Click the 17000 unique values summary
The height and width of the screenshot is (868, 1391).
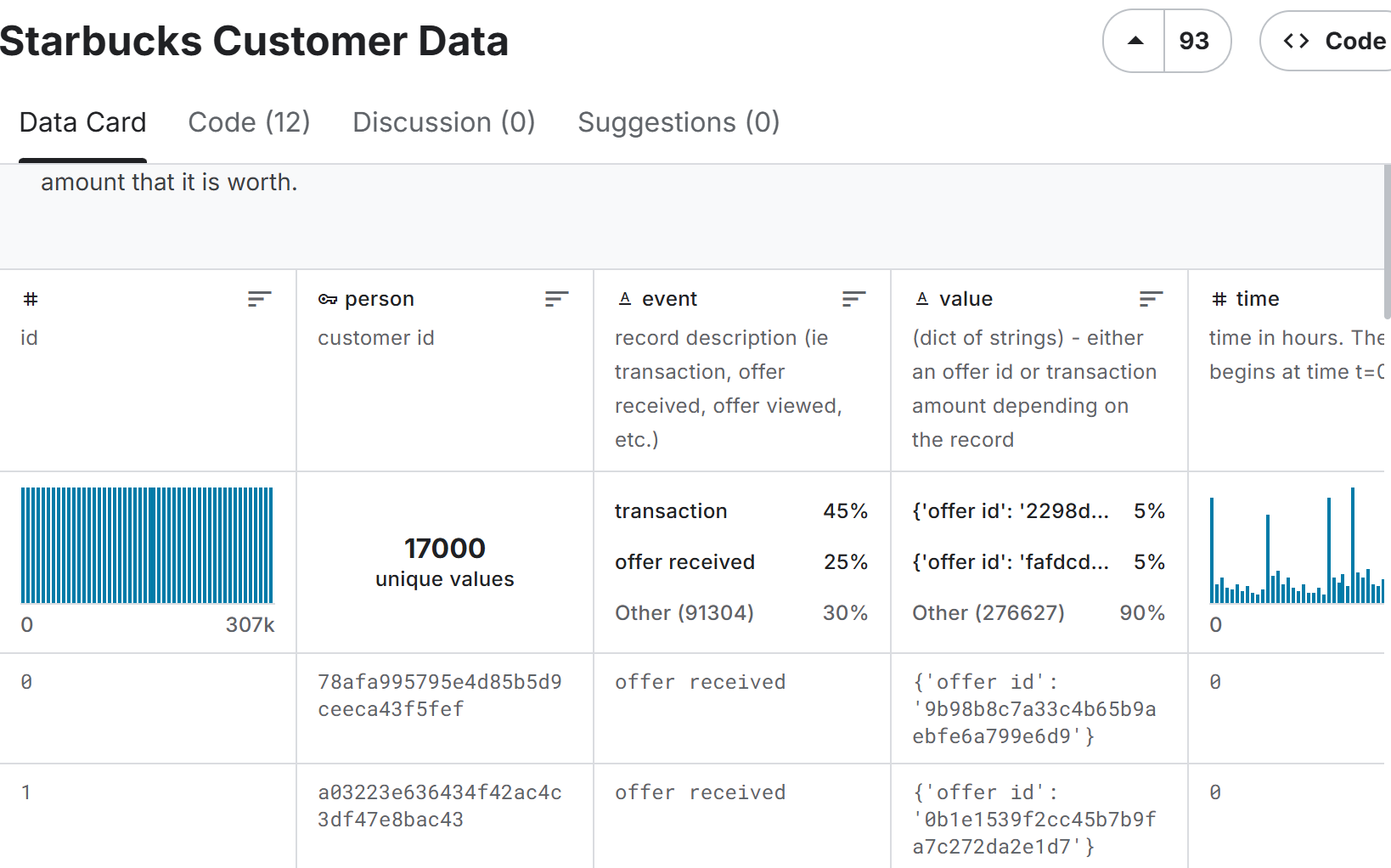coord(445,562)
